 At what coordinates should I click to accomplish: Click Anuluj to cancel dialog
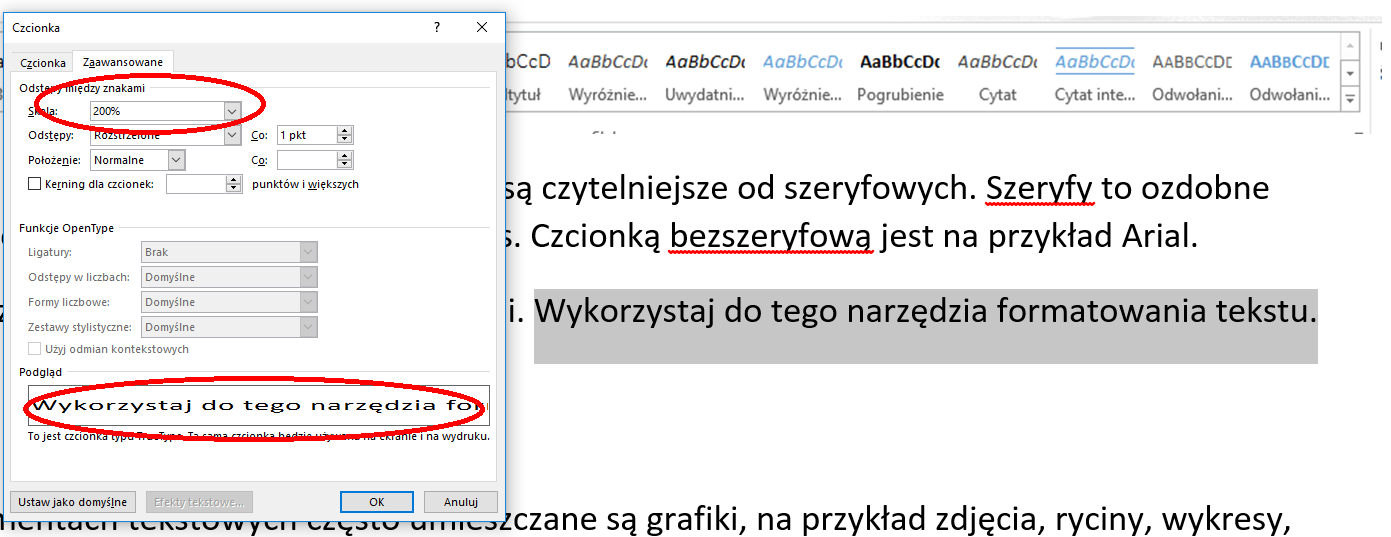(x=460, y=502)
